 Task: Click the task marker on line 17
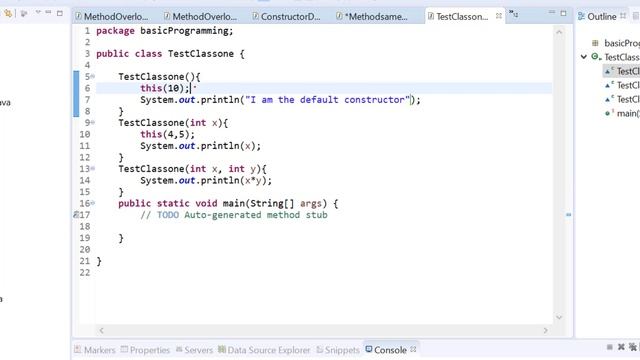pos(76,215)
